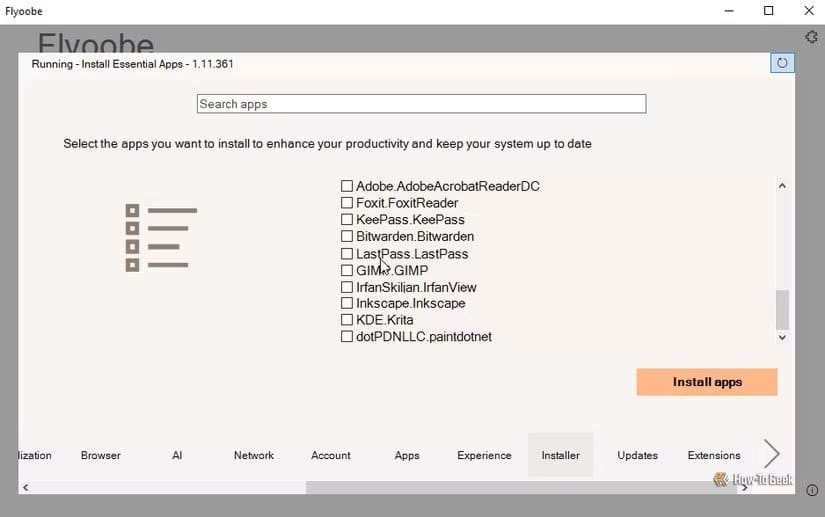825x517 pixels.
Task: Click the app list vertical scrollbar thumb
Action: click(x=782, y=309)
